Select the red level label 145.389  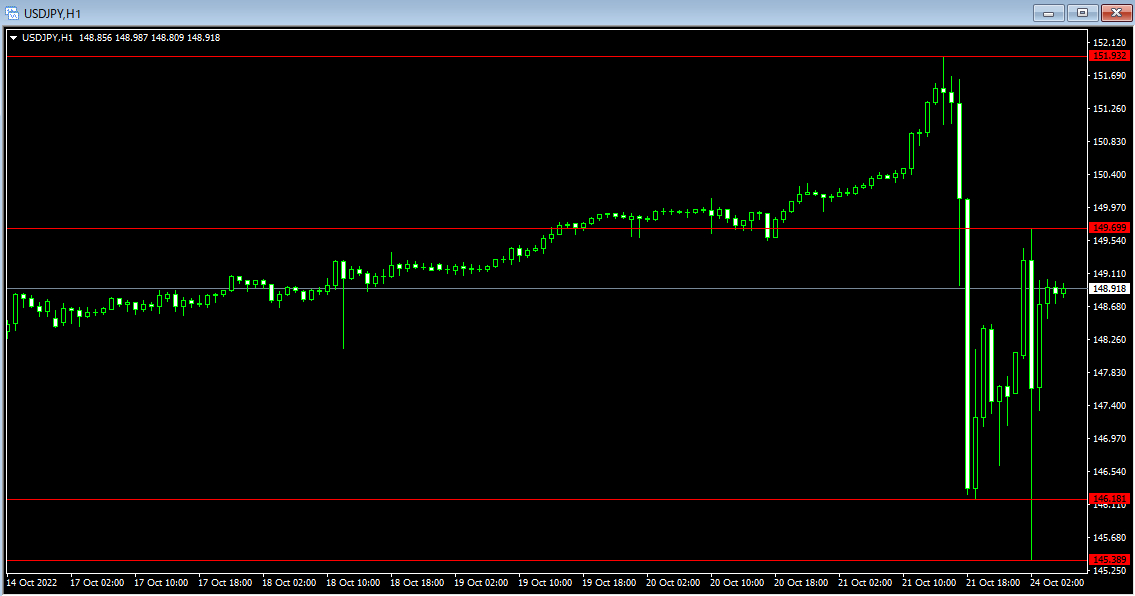1109,559
